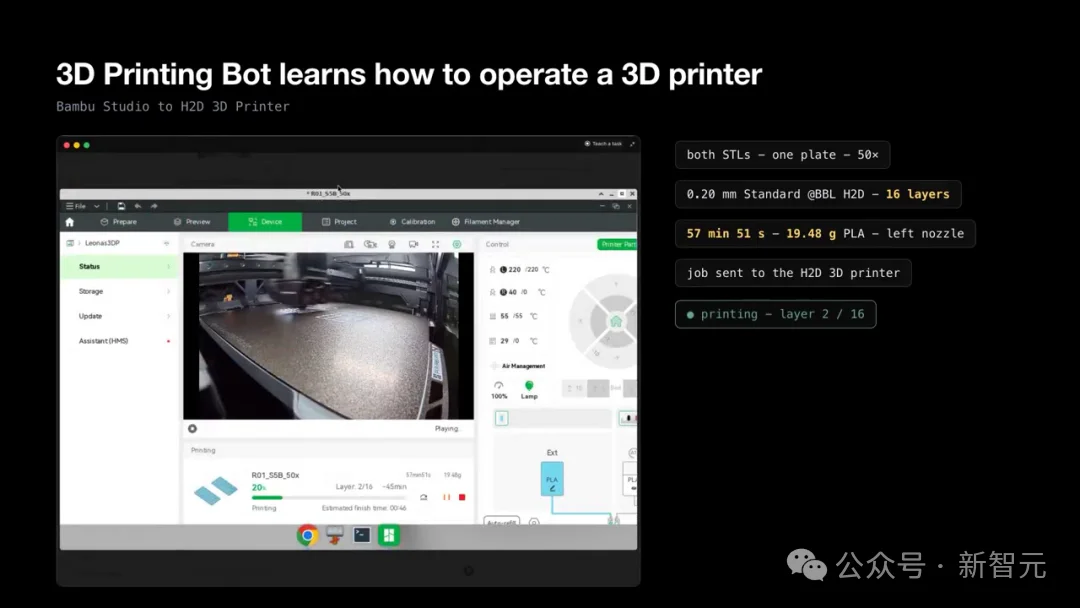Select the Device tab
Image resolution: width=1080 pixels, height=608 pixels.
click(265, 222)
